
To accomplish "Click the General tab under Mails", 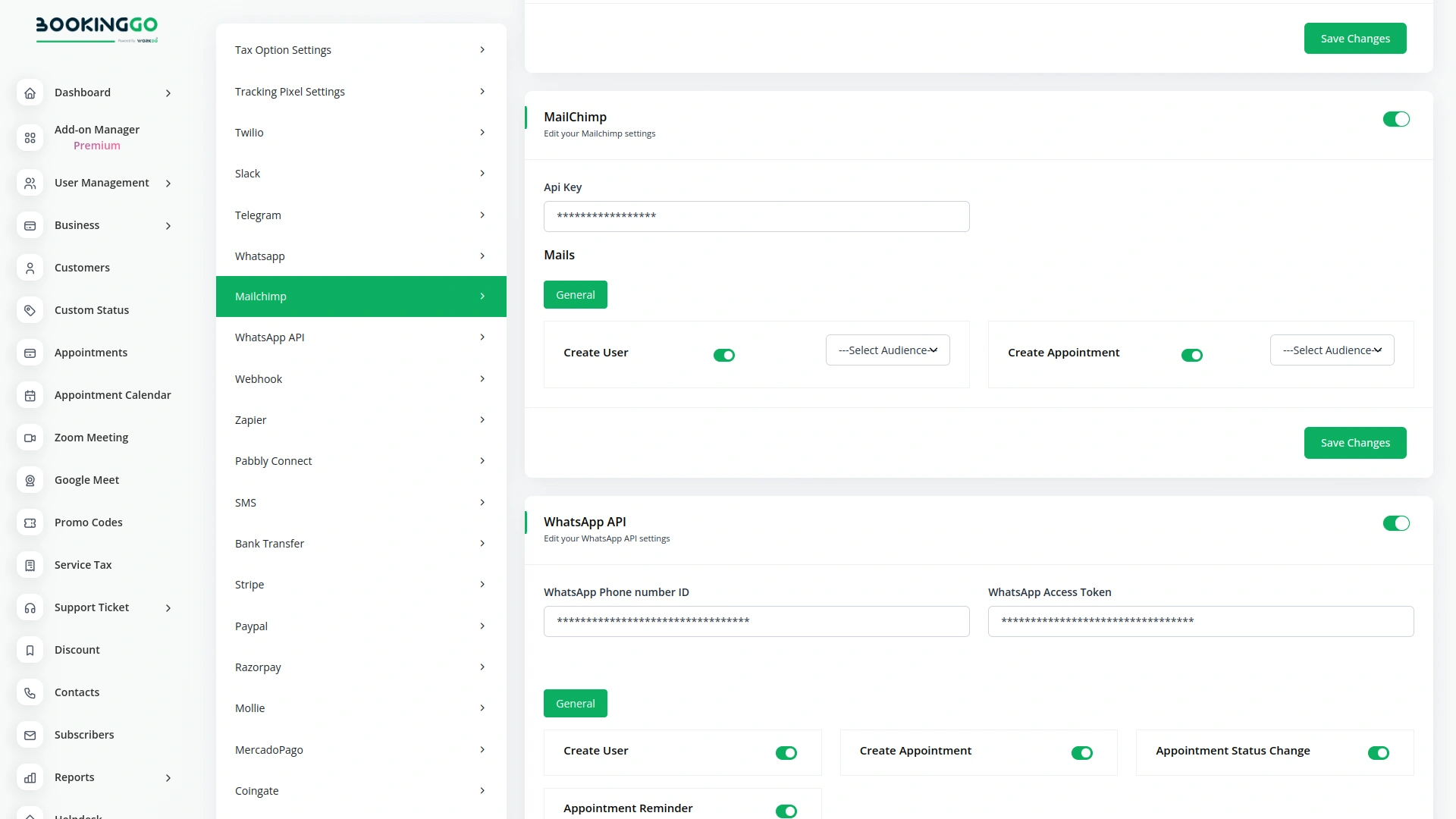I will tap(575, 294).
